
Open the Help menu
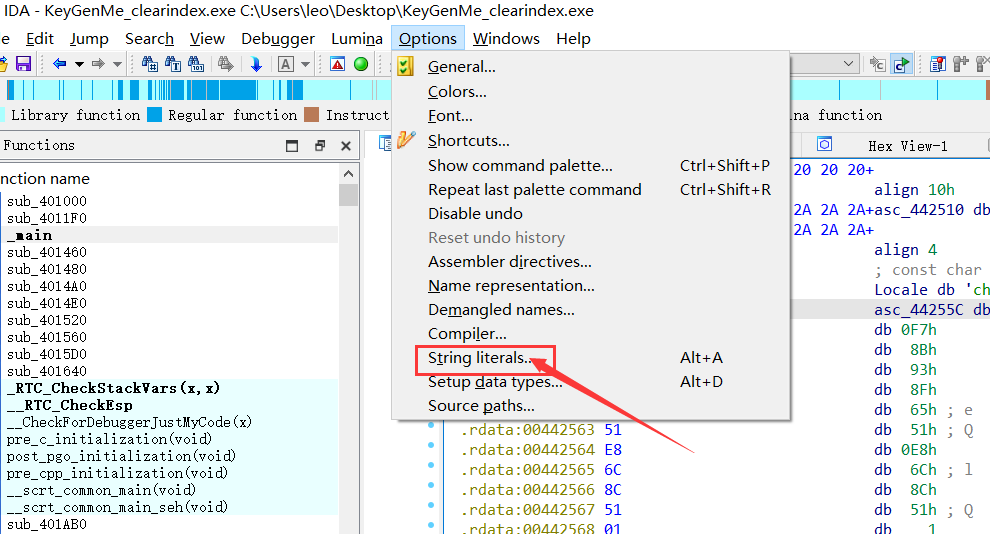point(573,39)
